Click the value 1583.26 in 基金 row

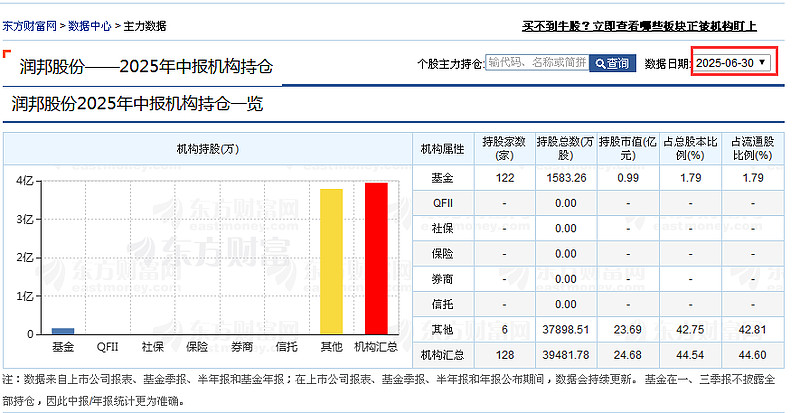(x=566, y=178)
